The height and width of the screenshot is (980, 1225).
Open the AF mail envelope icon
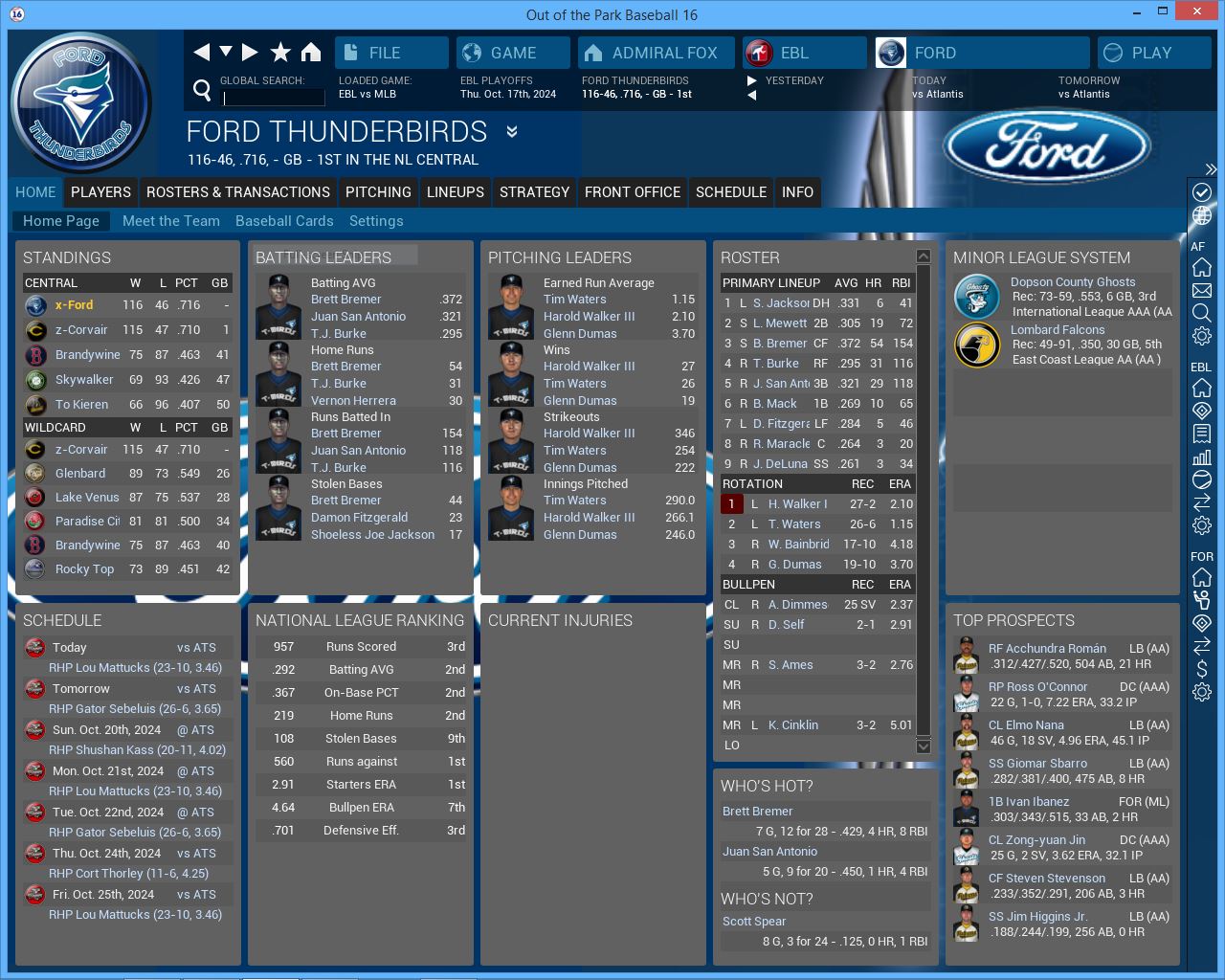coord(1202,290)
